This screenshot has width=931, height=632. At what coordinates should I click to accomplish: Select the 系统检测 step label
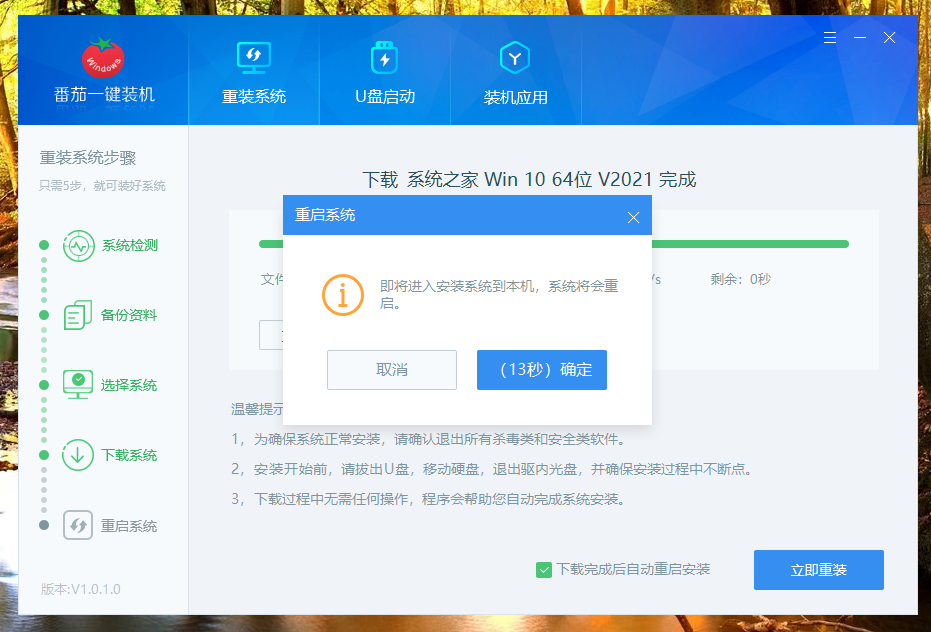(x=129, y=246)
